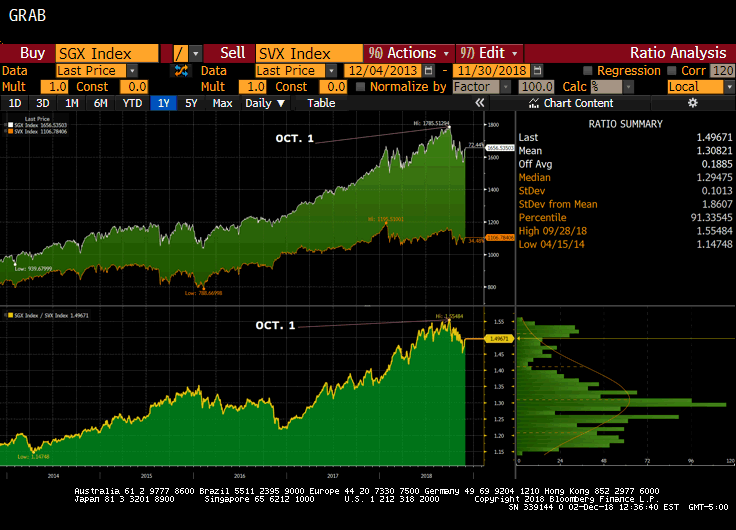This screenshot has width=736, height=530.
Task: Click the Sell side Mult field
Action: (253, 87)
